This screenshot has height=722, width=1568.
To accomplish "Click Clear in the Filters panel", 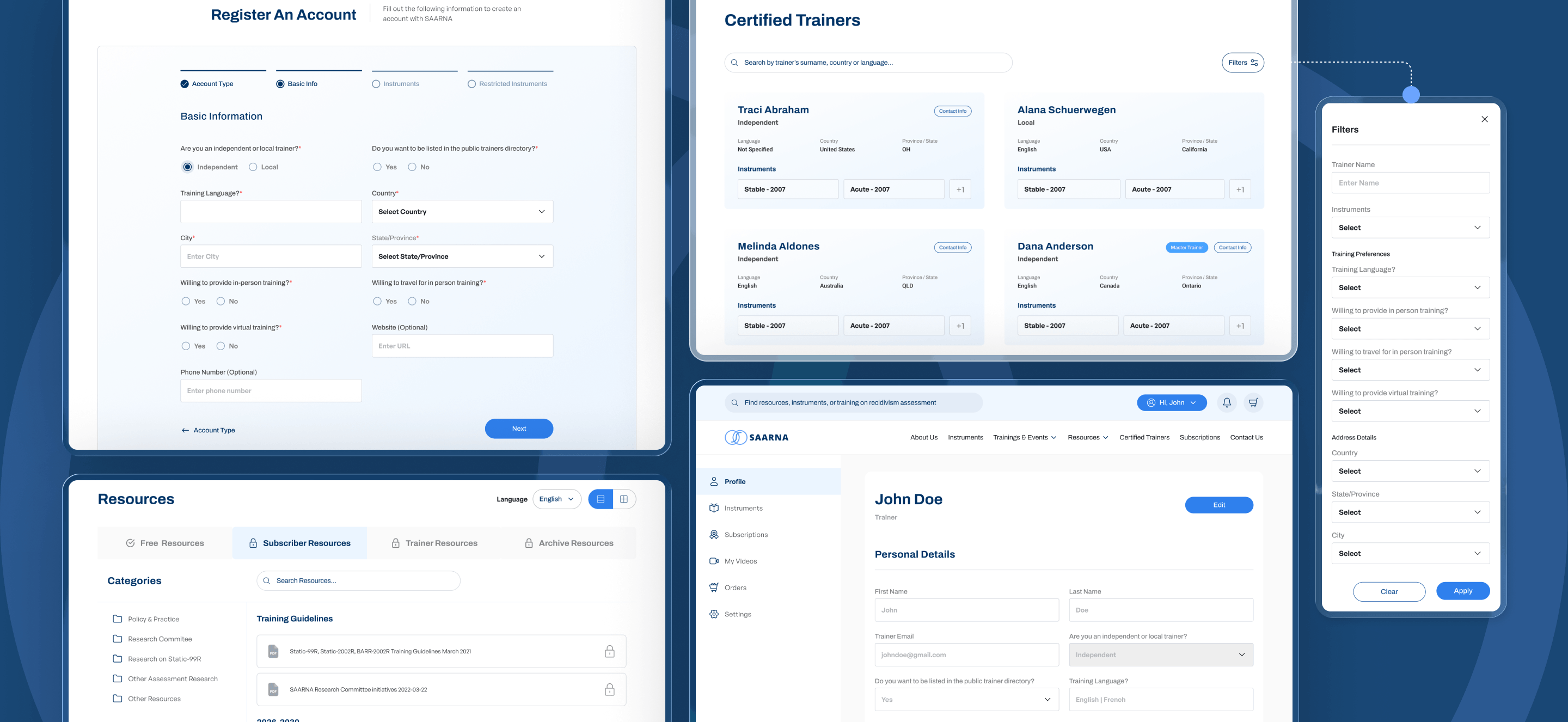I will point(1389,592).
